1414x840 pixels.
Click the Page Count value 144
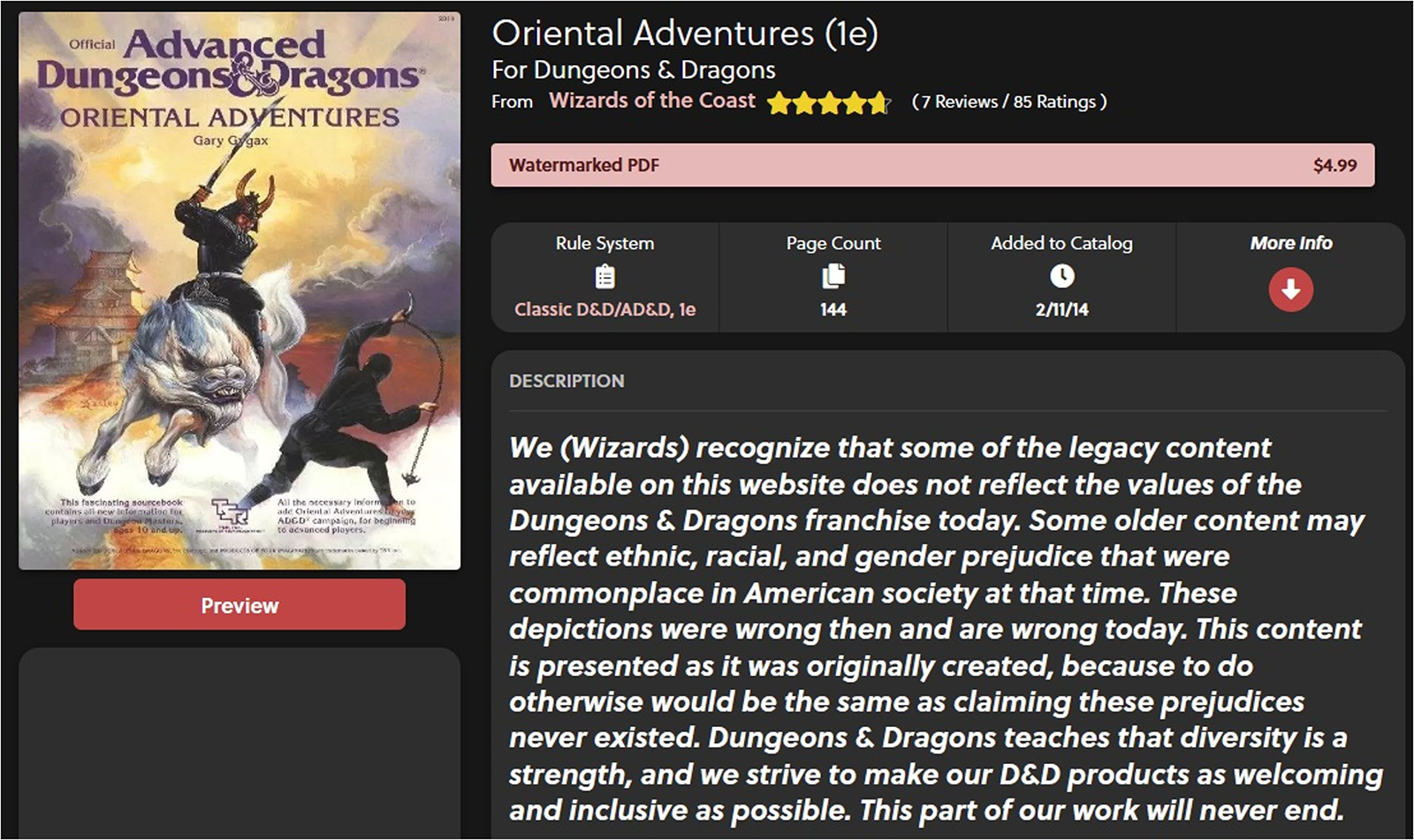pos(833,309)
